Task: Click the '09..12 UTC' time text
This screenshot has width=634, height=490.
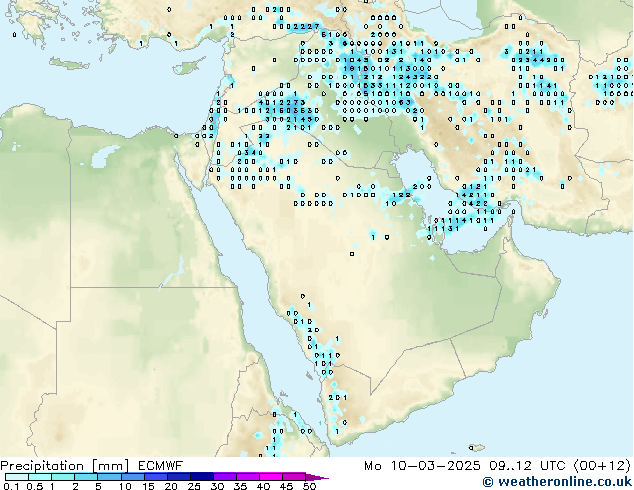Action: (527, 466)
